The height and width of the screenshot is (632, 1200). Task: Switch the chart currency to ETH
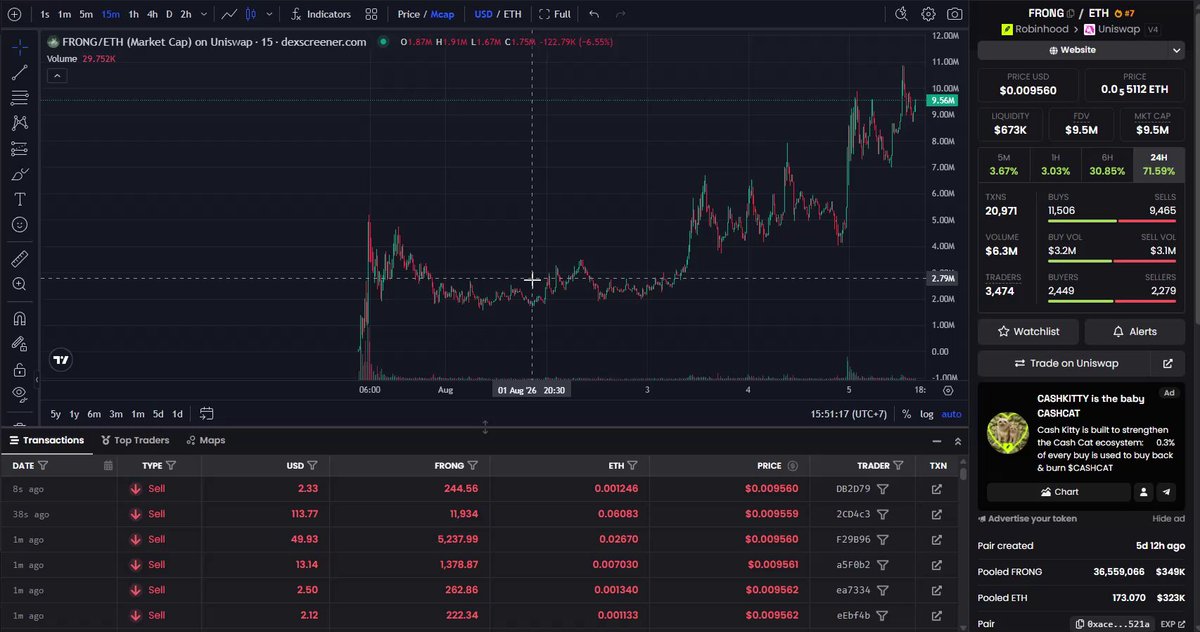[x=512, y=14]
